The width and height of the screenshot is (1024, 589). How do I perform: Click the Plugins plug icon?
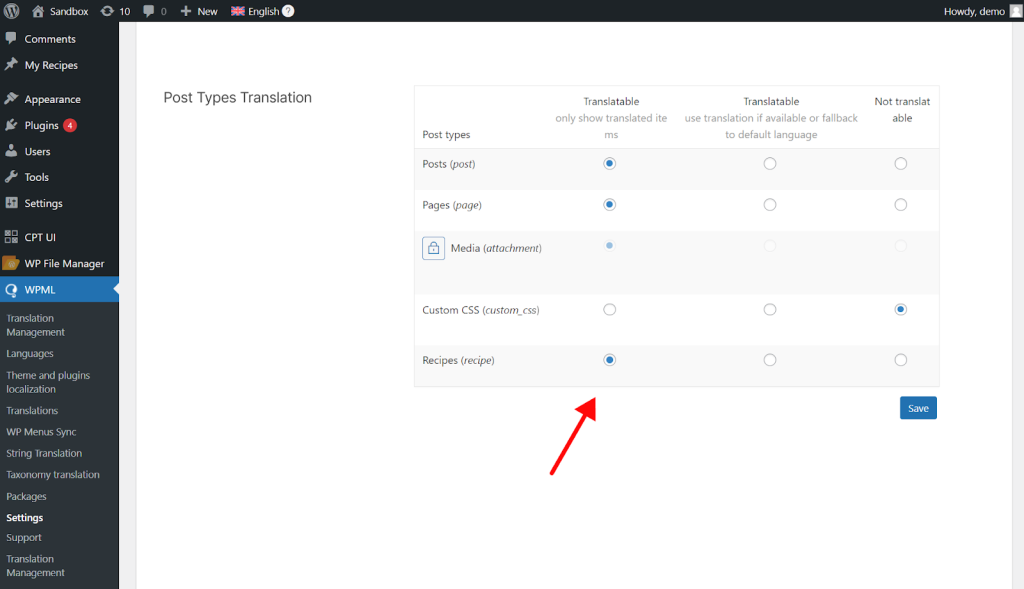point(11,125)
